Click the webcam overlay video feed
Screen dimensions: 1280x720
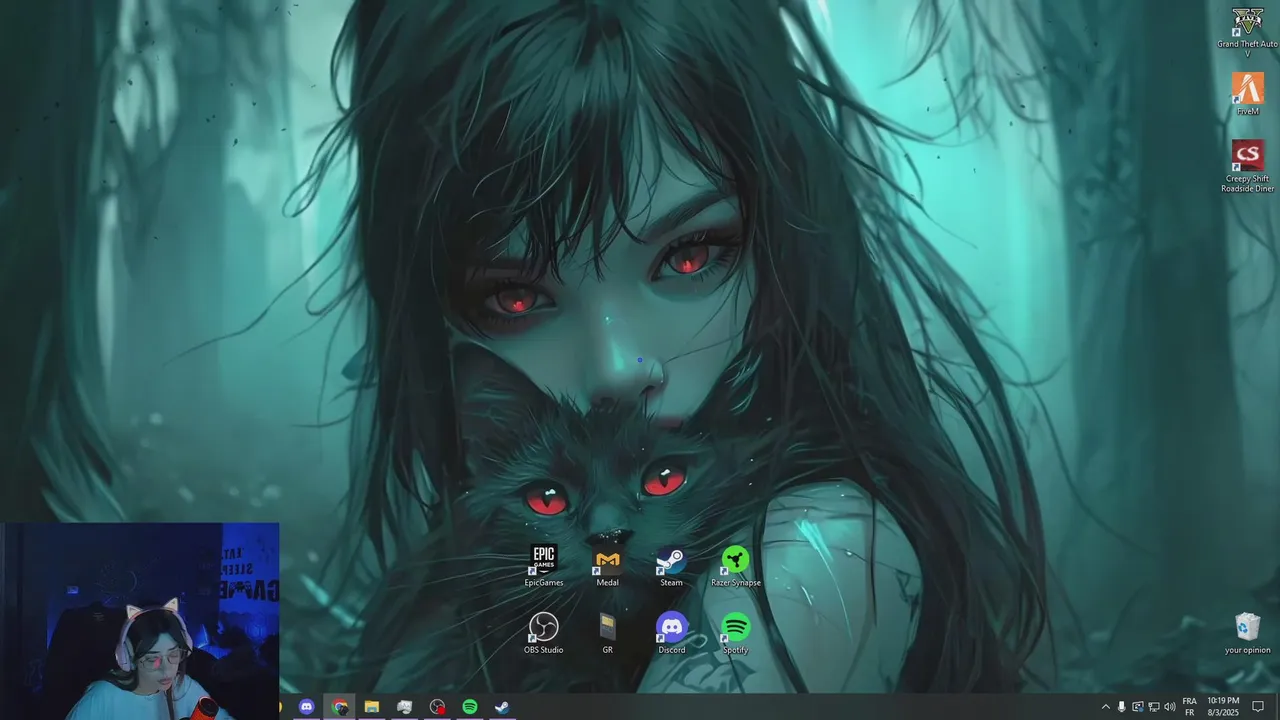point(140,621)
